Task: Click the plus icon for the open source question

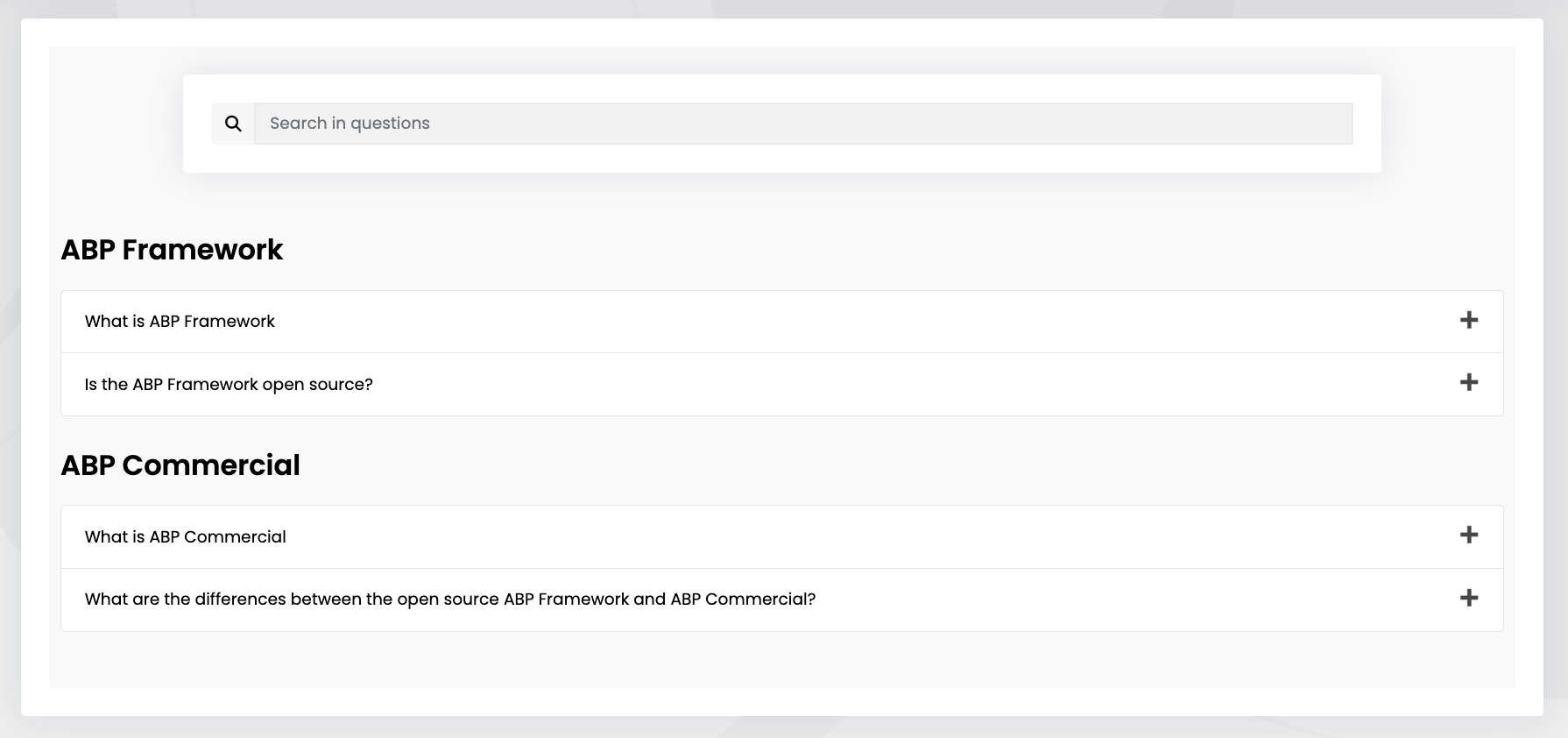Action: [x=1468, y=383]
